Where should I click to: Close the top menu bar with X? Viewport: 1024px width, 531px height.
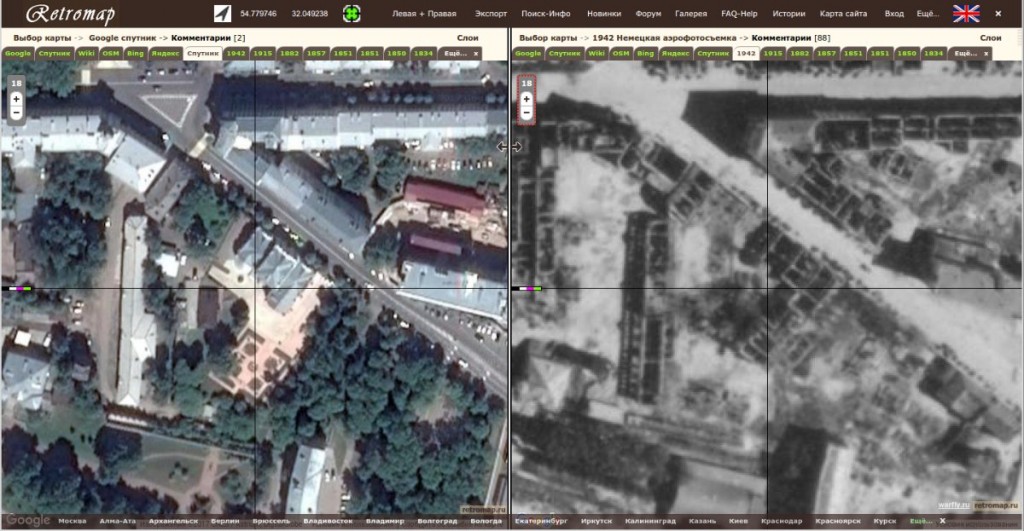(x=998, y=13)
